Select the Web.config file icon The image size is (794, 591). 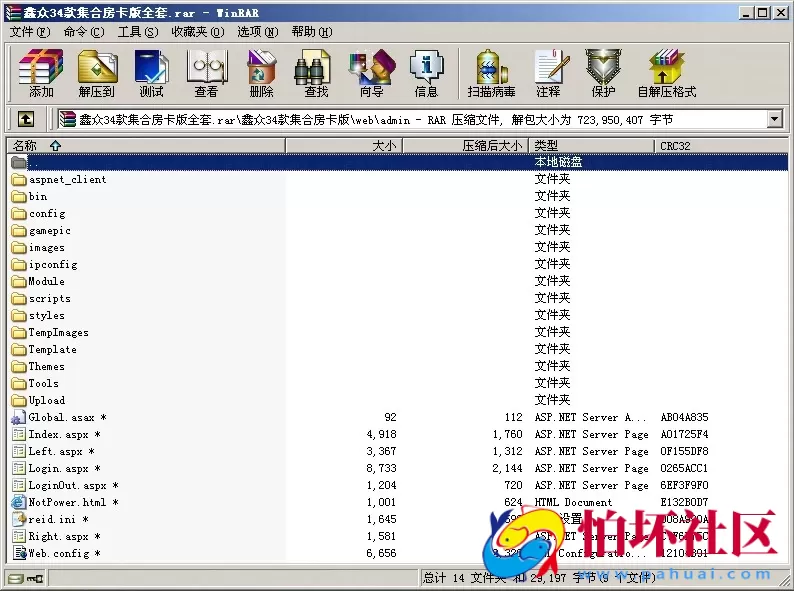[x=19, y=553]
